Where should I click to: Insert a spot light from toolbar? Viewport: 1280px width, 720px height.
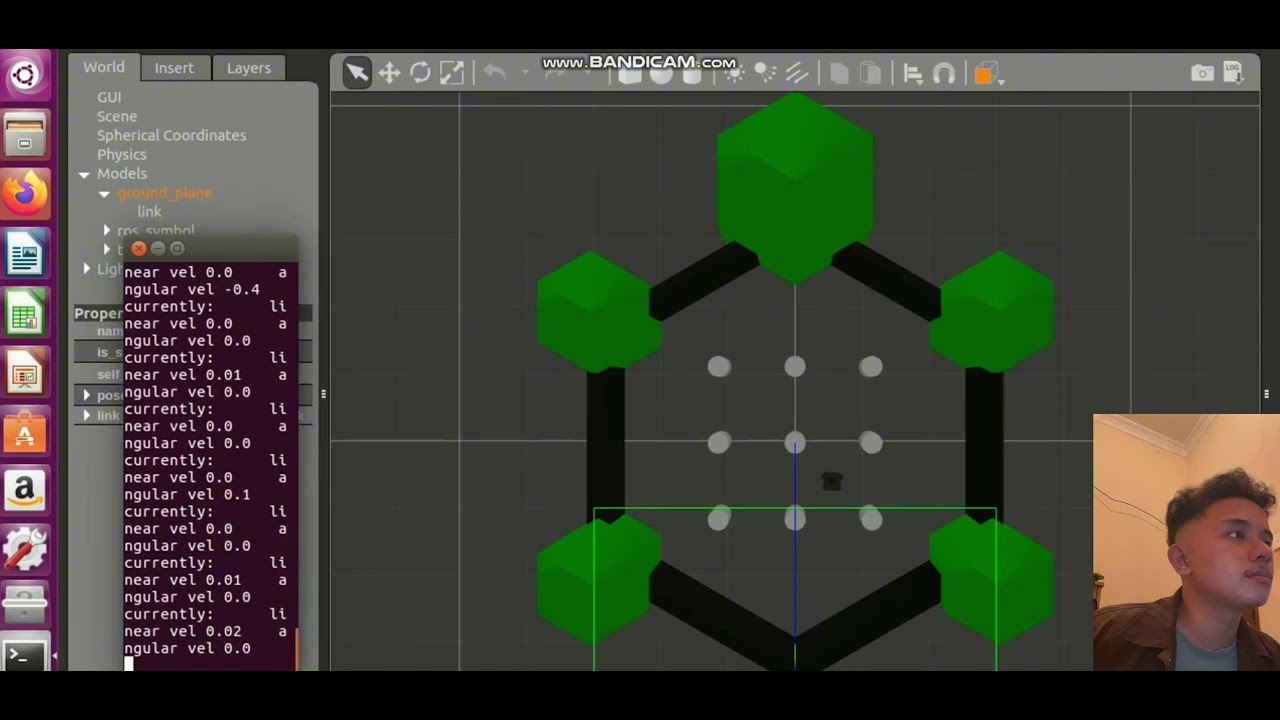tap(765, 73)
